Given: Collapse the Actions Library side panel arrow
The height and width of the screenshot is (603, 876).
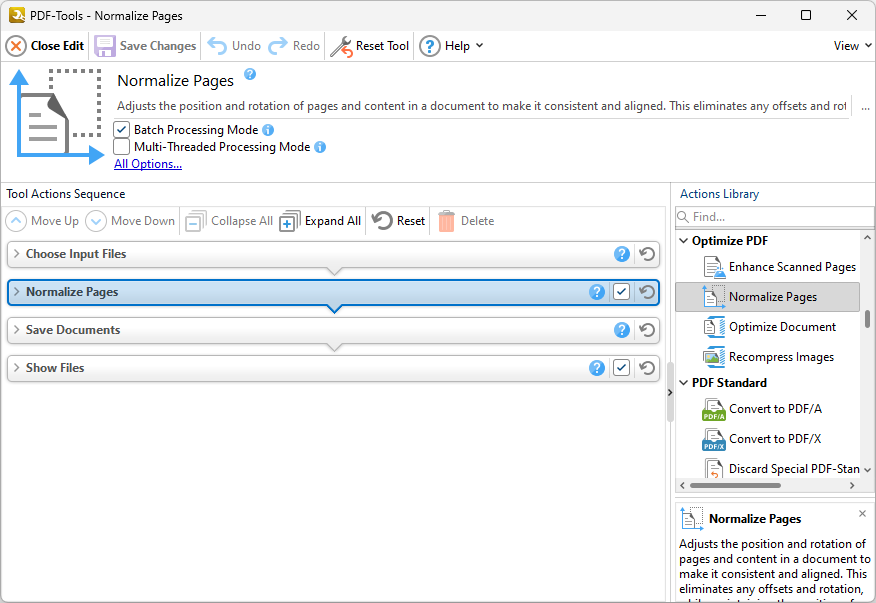Looking at the screenshot, I should tap(670, 393).
